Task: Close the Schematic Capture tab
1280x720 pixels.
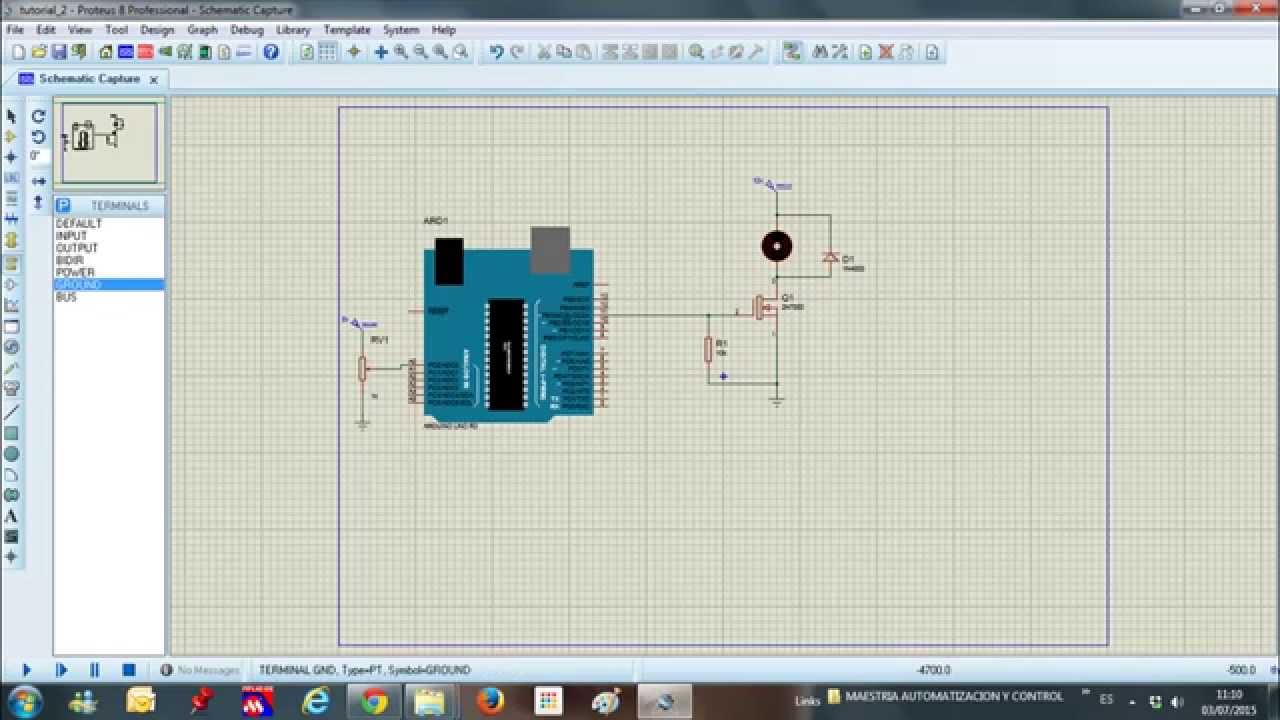Action: click(x=154, y=79)
